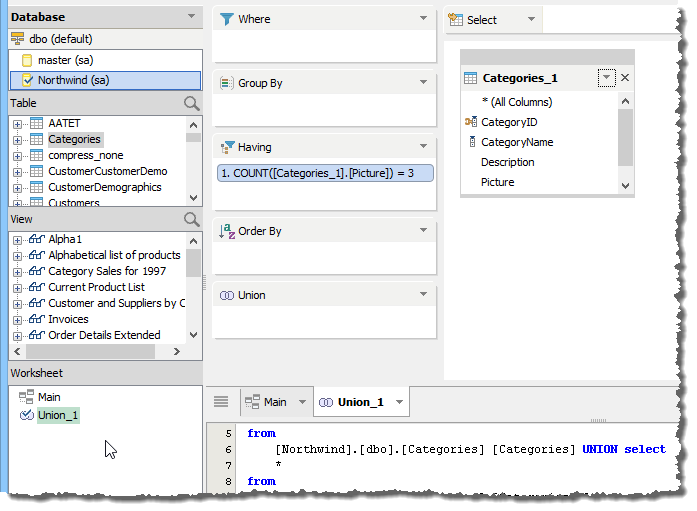This screenshot has height=511, width=697.
Task: Select Main in the Worksheet list
Action: click(49, 397)
